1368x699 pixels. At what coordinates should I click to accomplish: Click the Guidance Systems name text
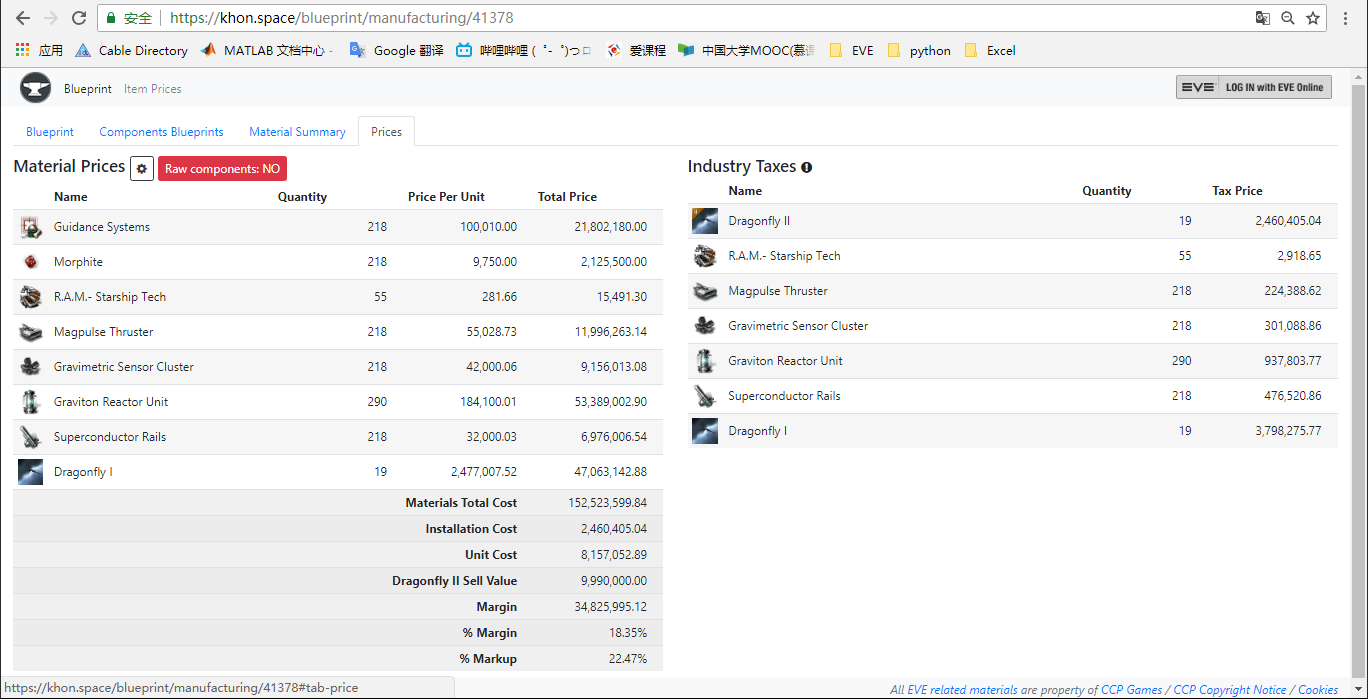tap(102, 227)
